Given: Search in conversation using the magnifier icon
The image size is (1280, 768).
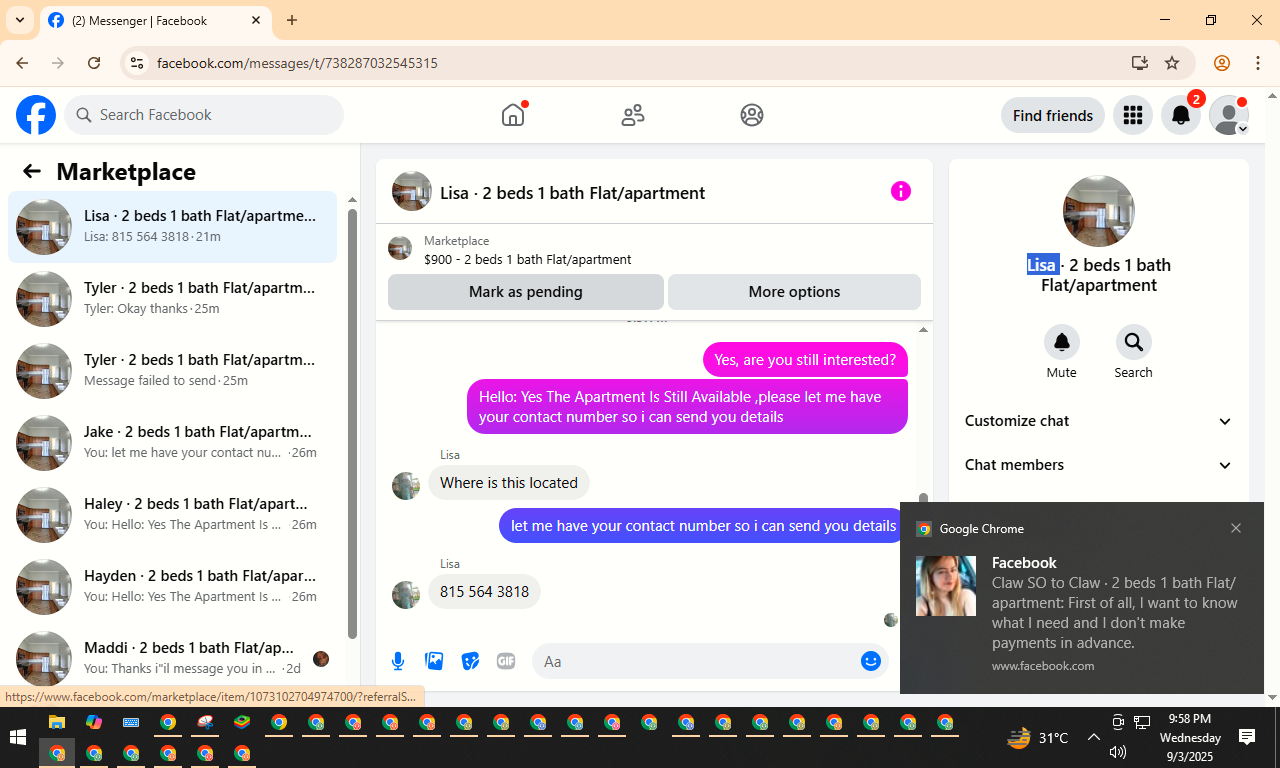Looking at the screenshot, I should click(1134, 342).
